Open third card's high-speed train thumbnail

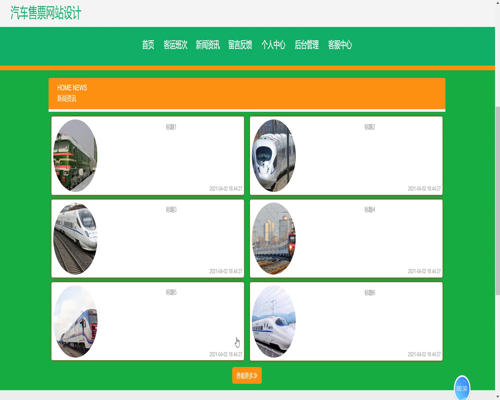(75, 238)
